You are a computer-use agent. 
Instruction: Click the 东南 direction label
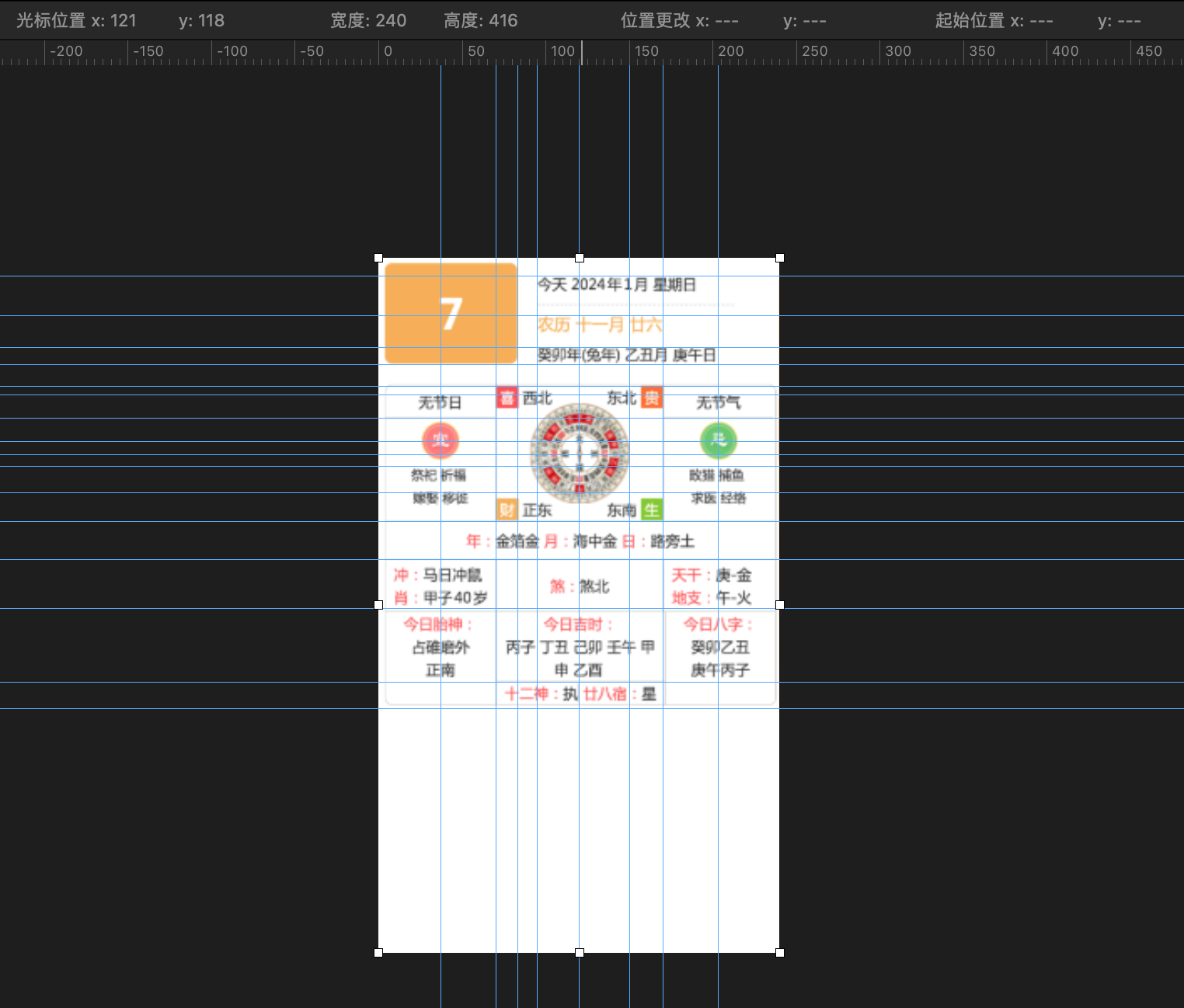(622, 510)
